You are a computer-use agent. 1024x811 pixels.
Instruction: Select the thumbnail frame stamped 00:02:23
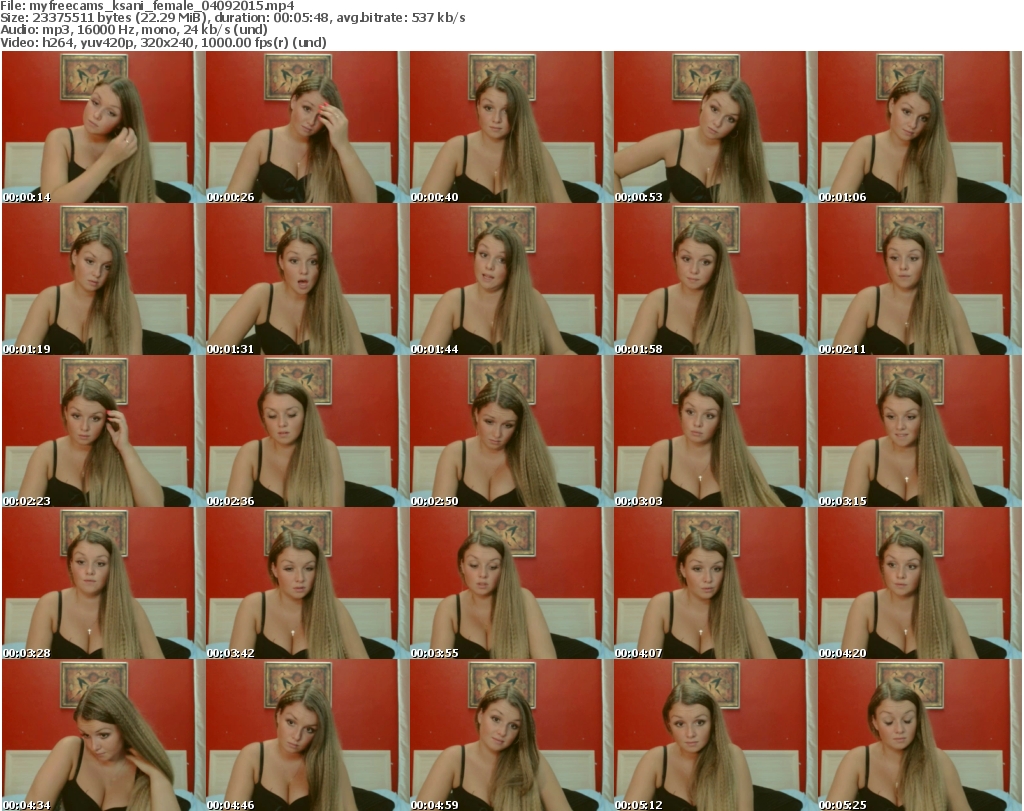pos(103,431)
